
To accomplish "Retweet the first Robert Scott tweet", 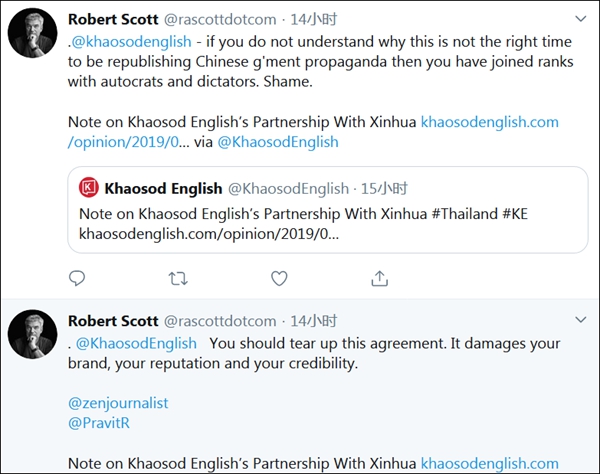I will (x=179, y=277).
